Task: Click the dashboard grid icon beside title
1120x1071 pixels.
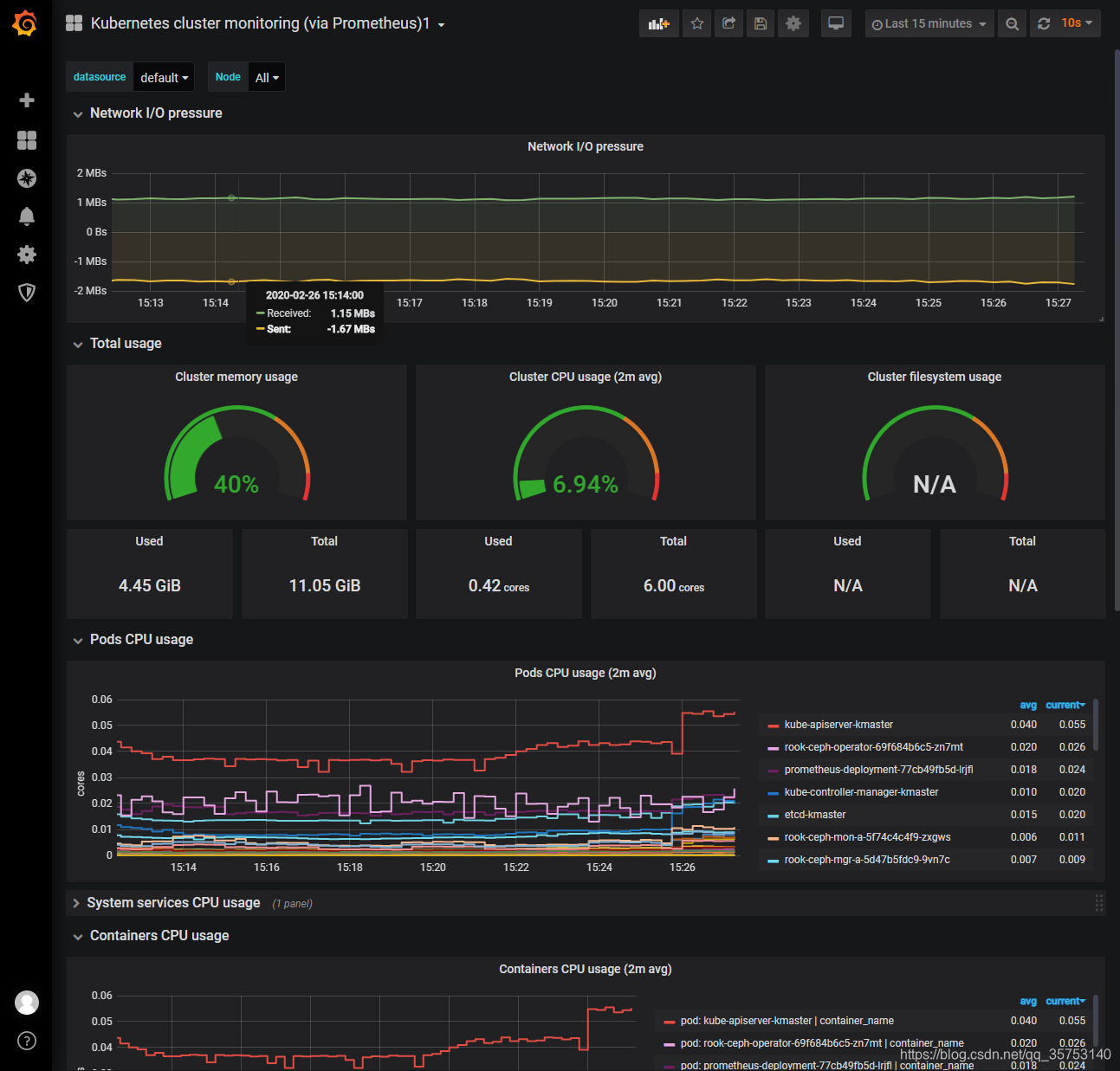Action: [74, 23]
